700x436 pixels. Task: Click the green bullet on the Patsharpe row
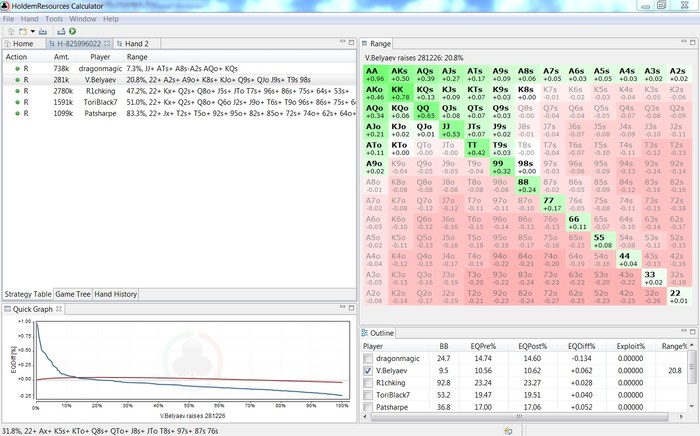[x=17, y=113]
